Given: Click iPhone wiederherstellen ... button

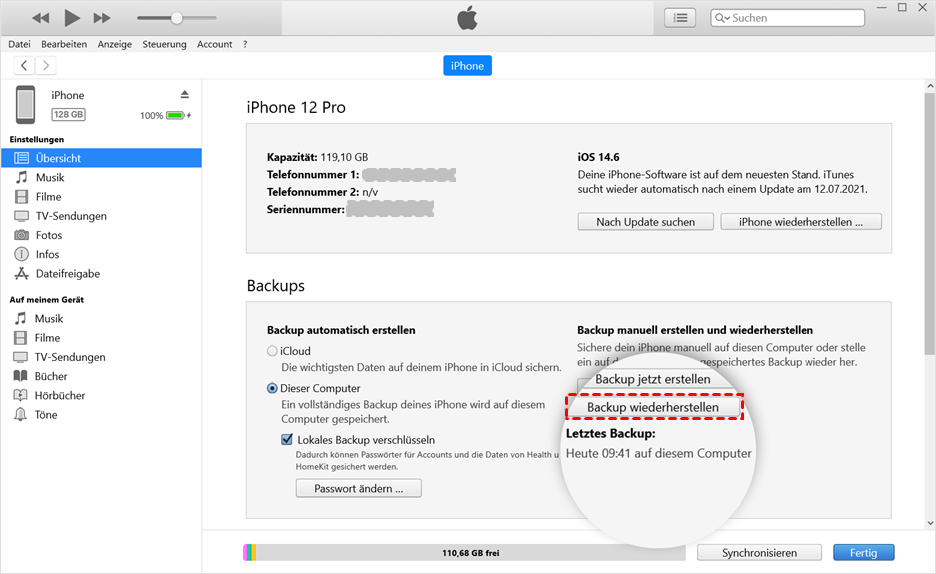Looking at the screenshot, I should (x=800, y=222).
